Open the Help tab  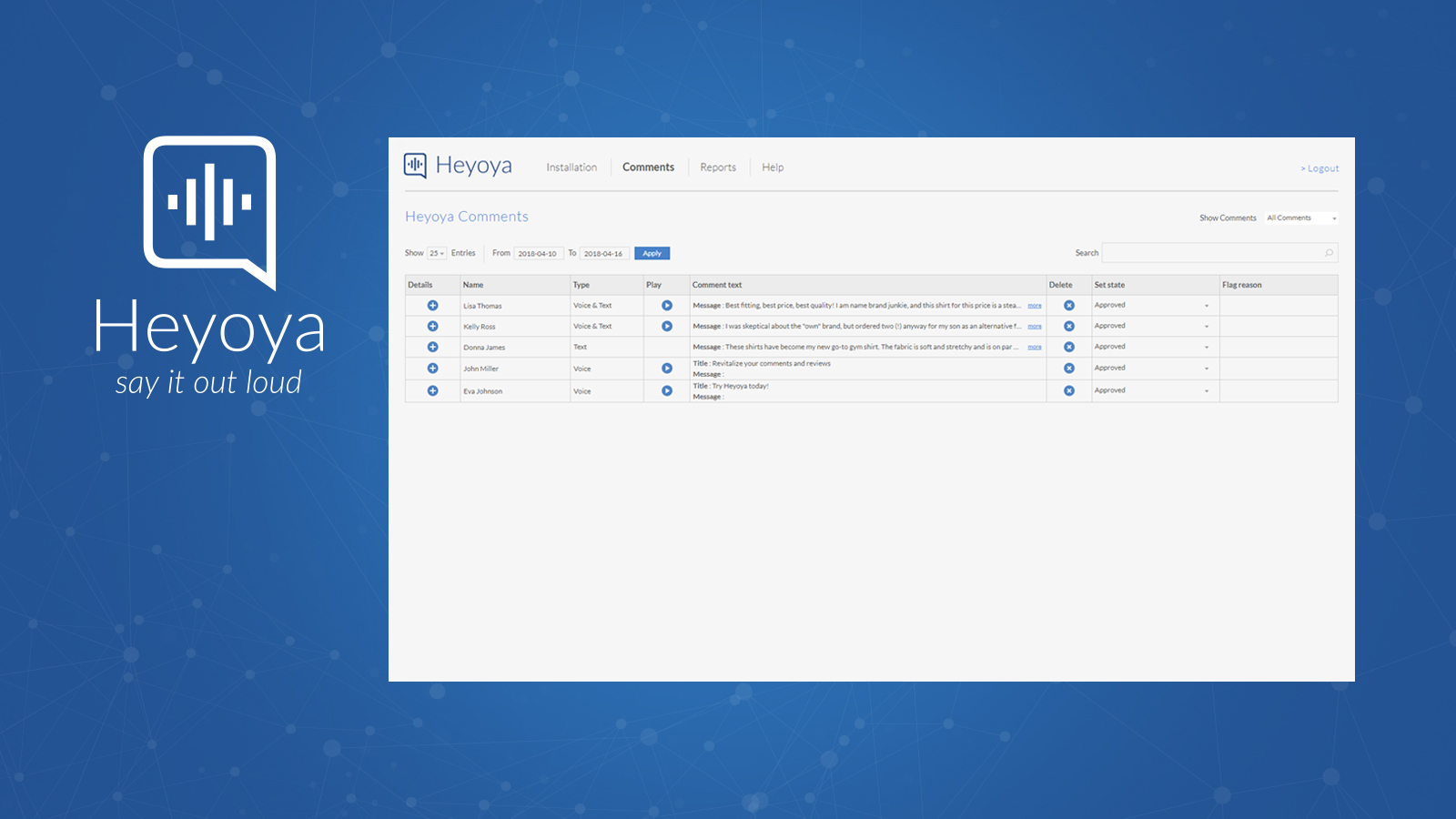click(x=773, y=167)
